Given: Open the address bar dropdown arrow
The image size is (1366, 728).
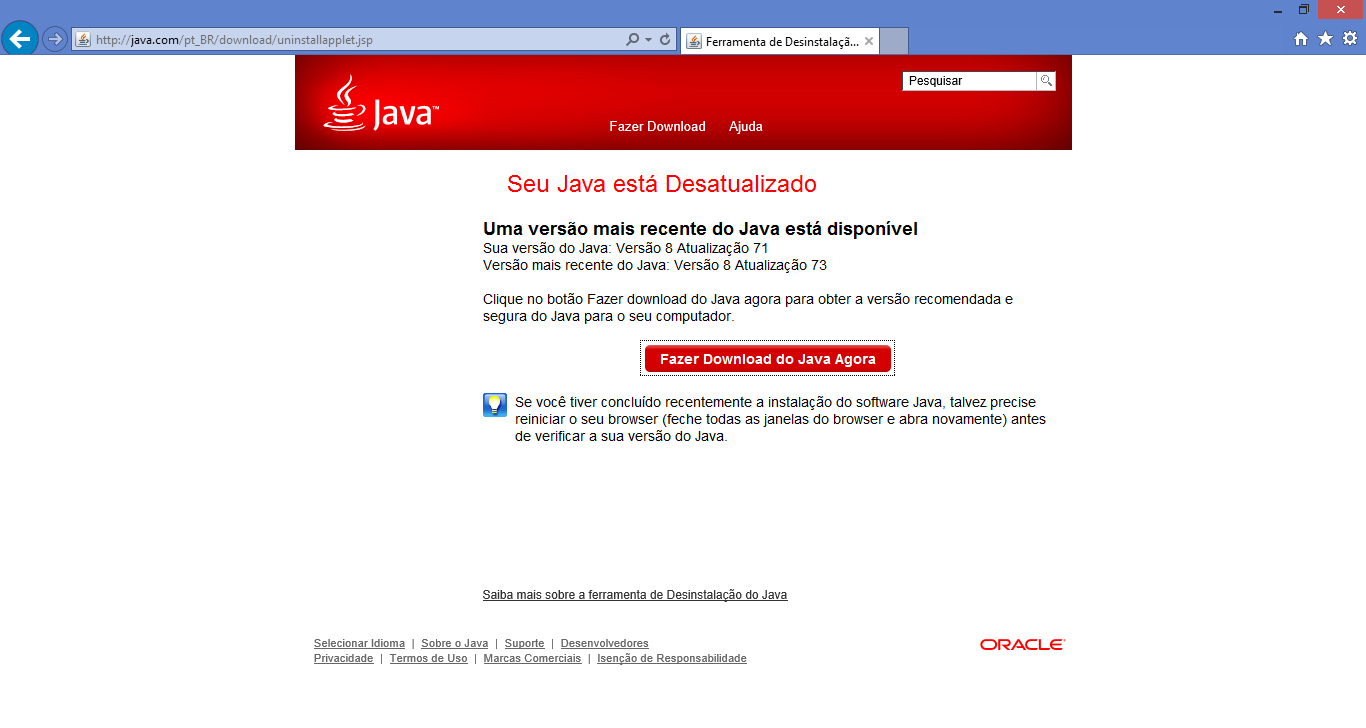Looking at the screenshot, I should (649, 40).
